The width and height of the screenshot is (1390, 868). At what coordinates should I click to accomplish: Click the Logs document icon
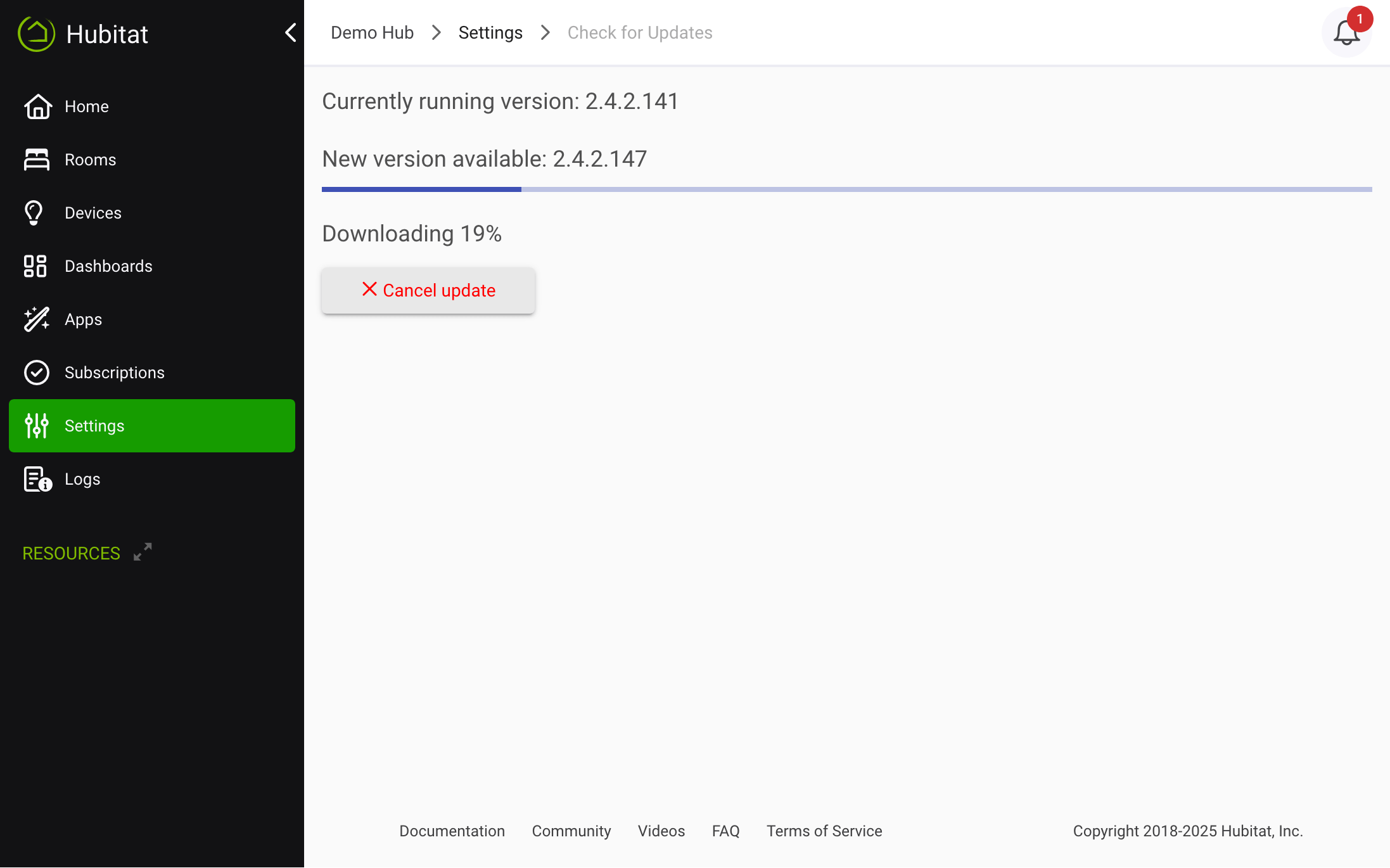(37, 479)
